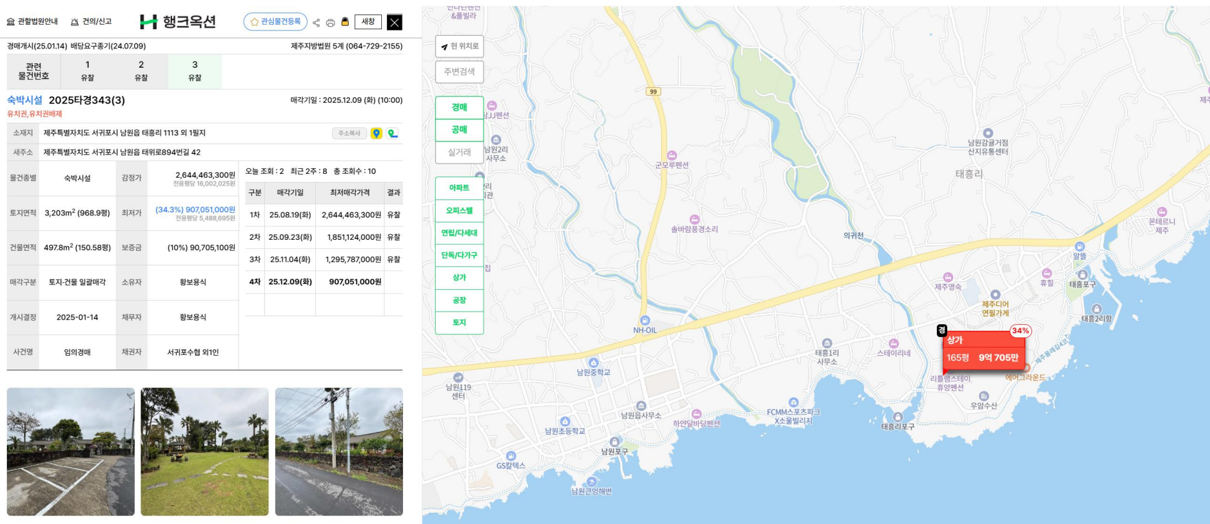Toggle the 경매 map filter

(459, 107)
